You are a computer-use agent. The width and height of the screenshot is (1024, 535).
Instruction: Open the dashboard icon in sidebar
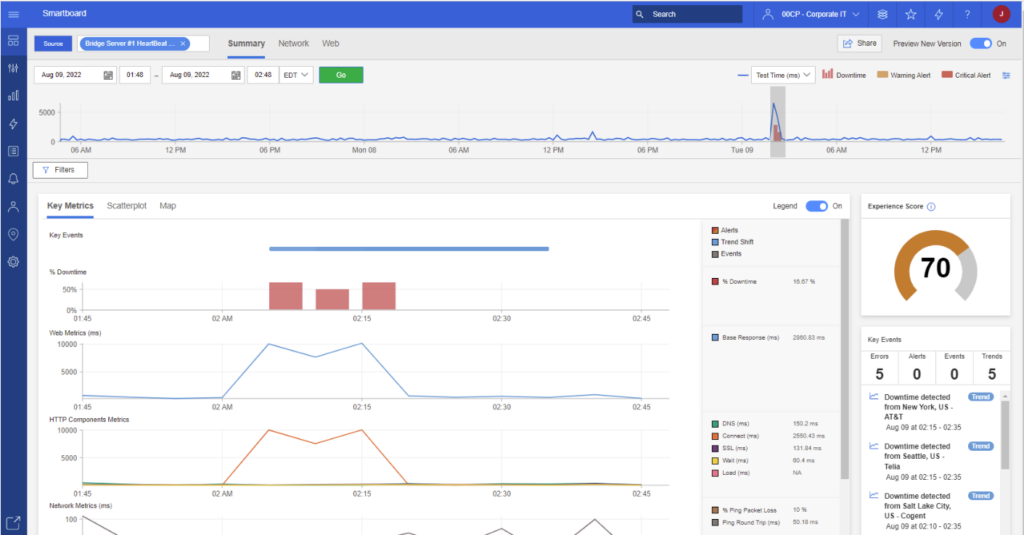tap(13, 41)
